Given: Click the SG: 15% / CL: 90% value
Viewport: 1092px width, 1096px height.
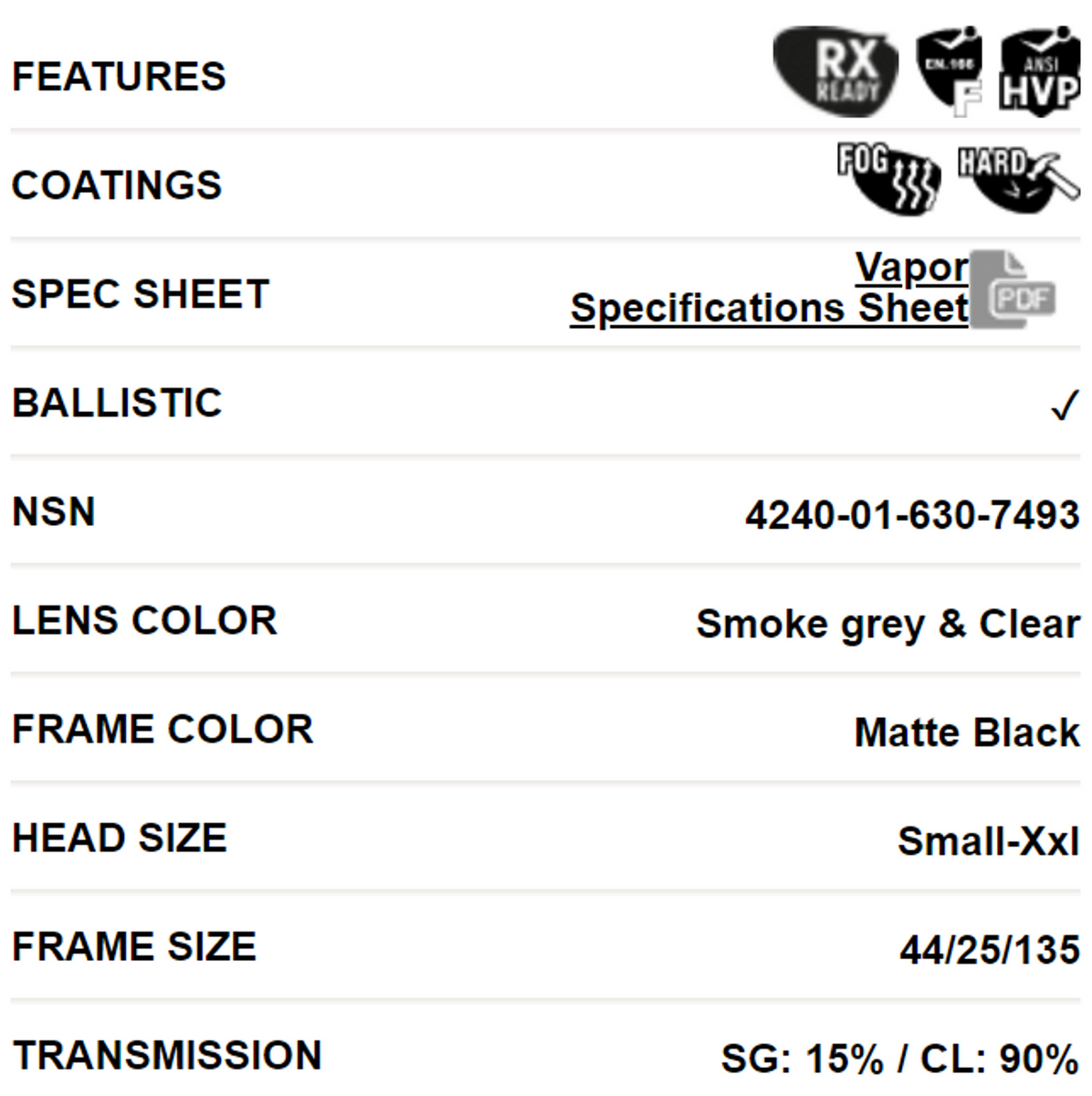Looking at the screenshot, I should coord(899,1059).
